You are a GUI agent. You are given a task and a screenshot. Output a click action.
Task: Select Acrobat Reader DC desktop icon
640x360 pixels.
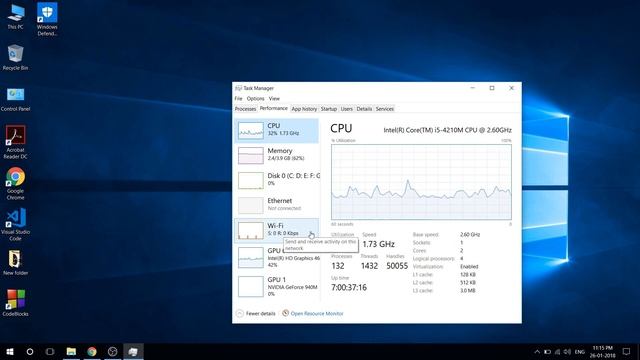pyautogui.click(x=16, y=142)
